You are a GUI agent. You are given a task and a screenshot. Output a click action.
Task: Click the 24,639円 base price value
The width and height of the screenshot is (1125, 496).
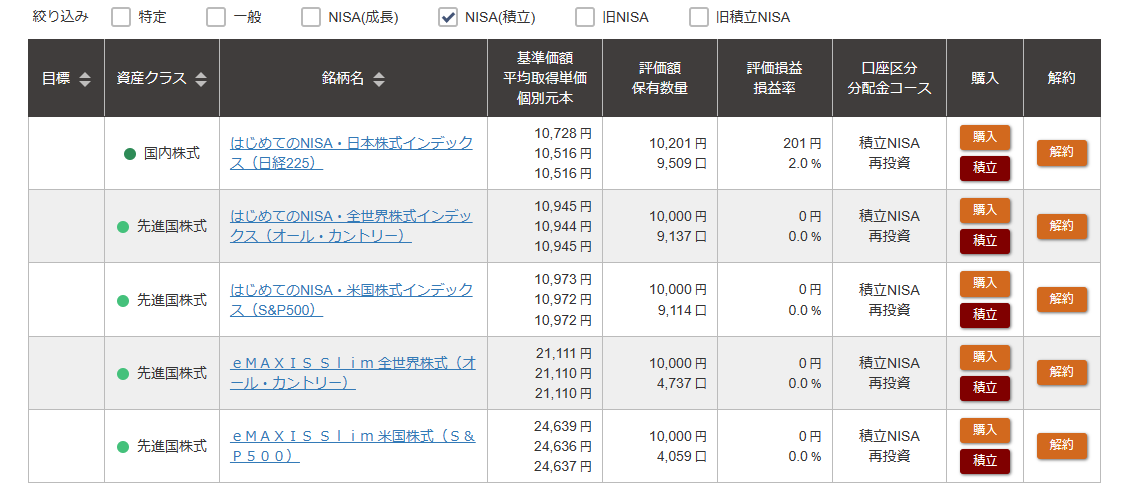coord(563,426)
